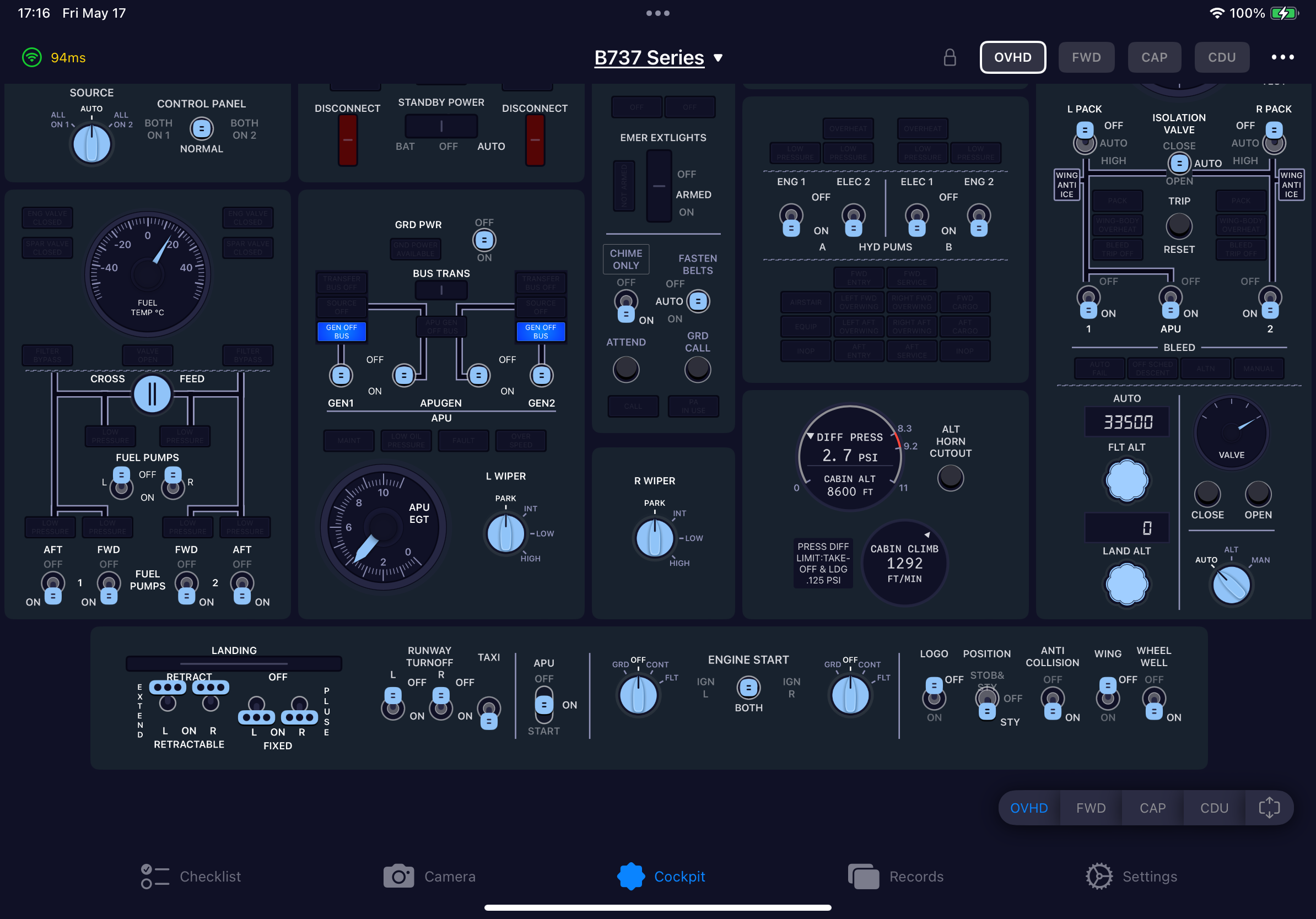
Task: Turn the R WIPER rotary knob
Action: point(655,538)
